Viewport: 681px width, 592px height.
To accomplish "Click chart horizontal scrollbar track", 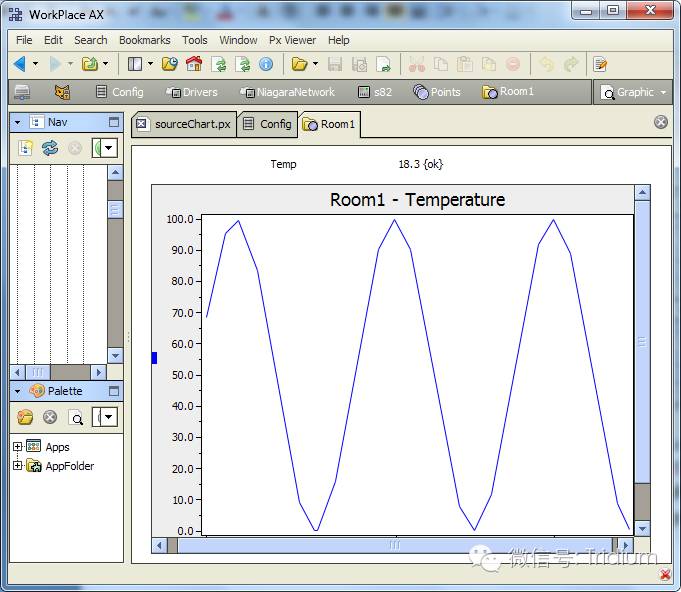I will tap(395, 545).
